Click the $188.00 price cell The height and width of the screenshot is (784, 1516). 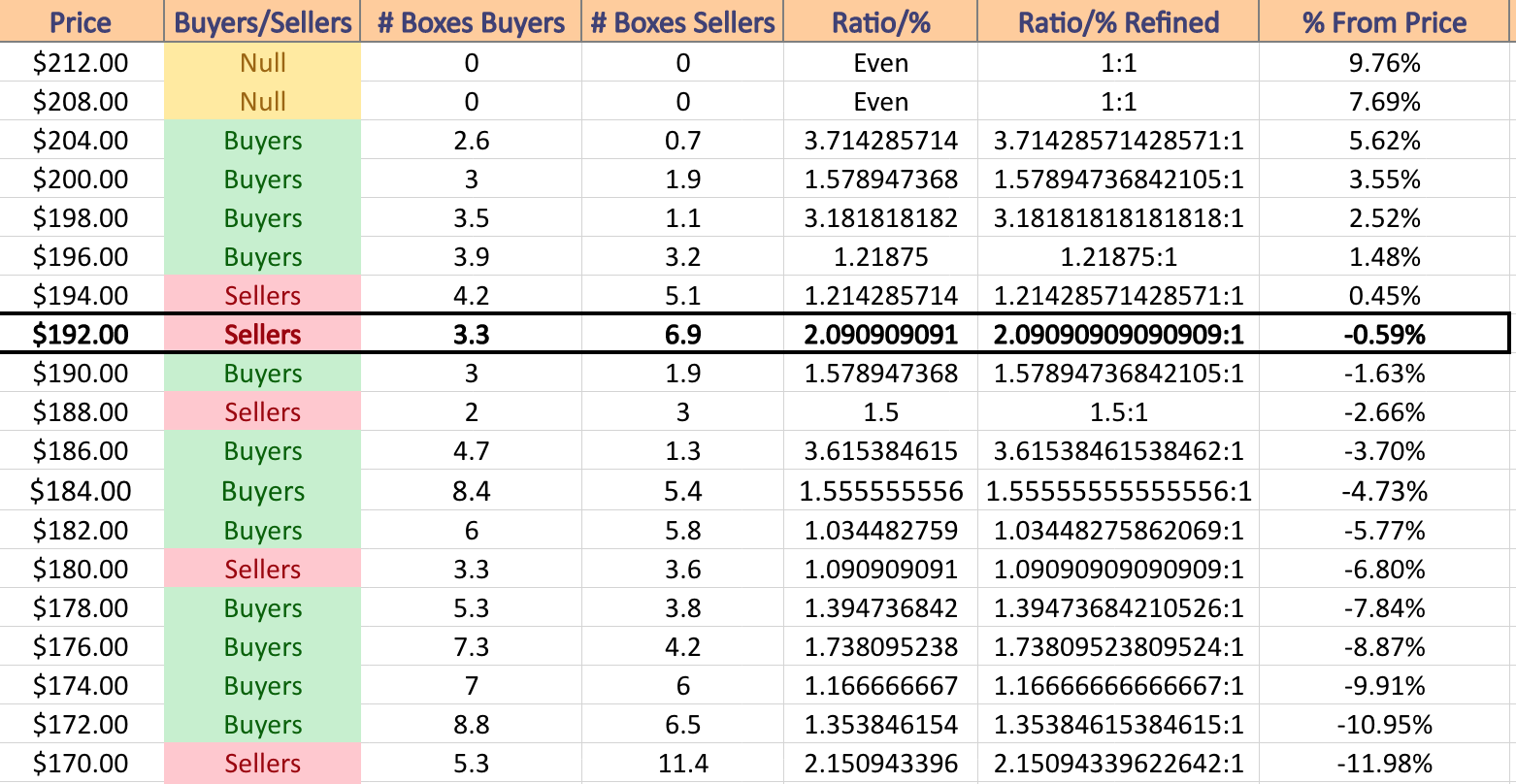click(x=82, y=412)
